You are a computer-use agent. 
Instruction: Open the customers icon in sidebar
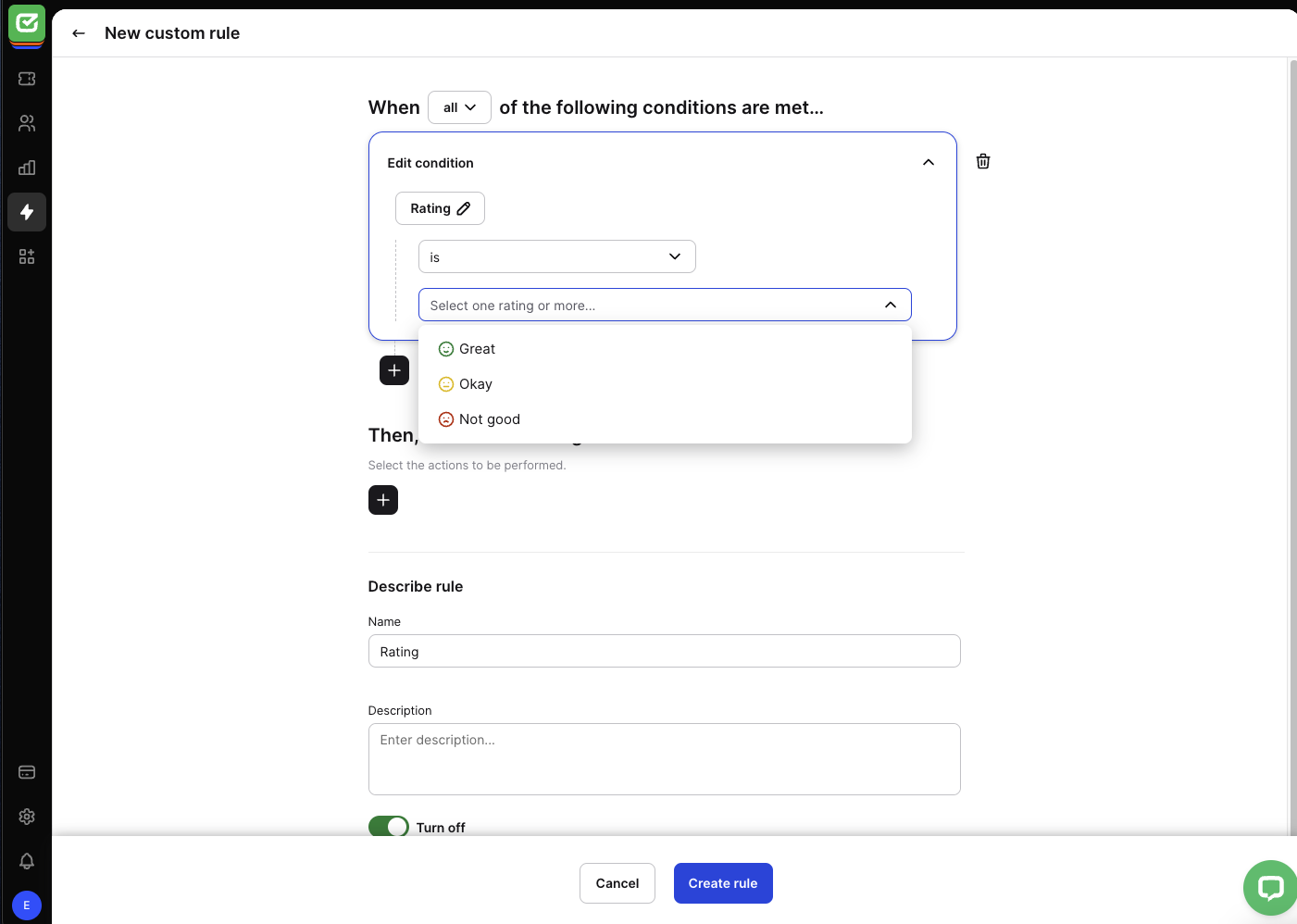(27, 123)
